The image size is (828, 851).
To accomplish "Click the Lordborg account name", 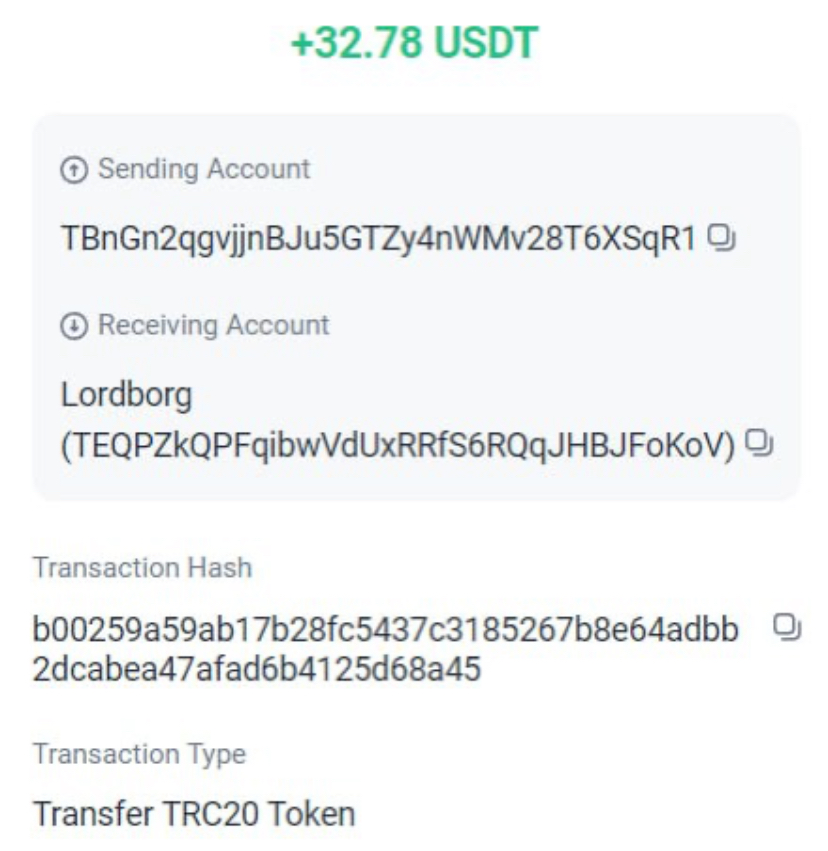I will coord(126,395).
